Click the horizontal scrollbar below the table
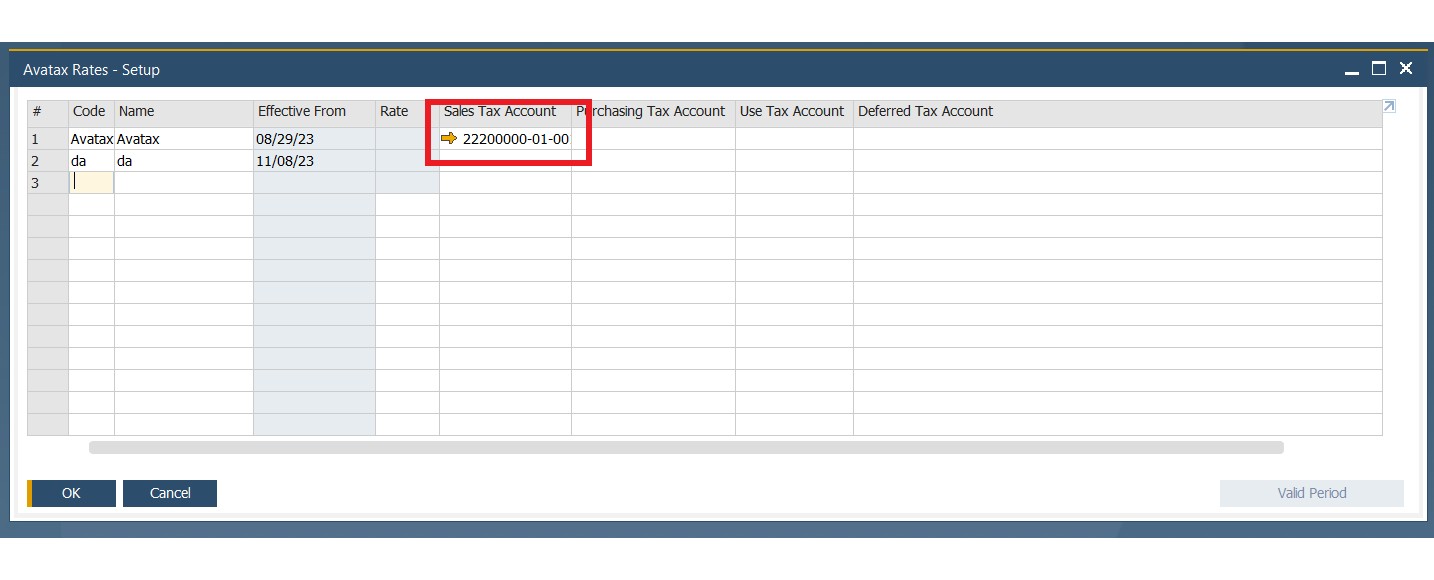 coord(686,448)
